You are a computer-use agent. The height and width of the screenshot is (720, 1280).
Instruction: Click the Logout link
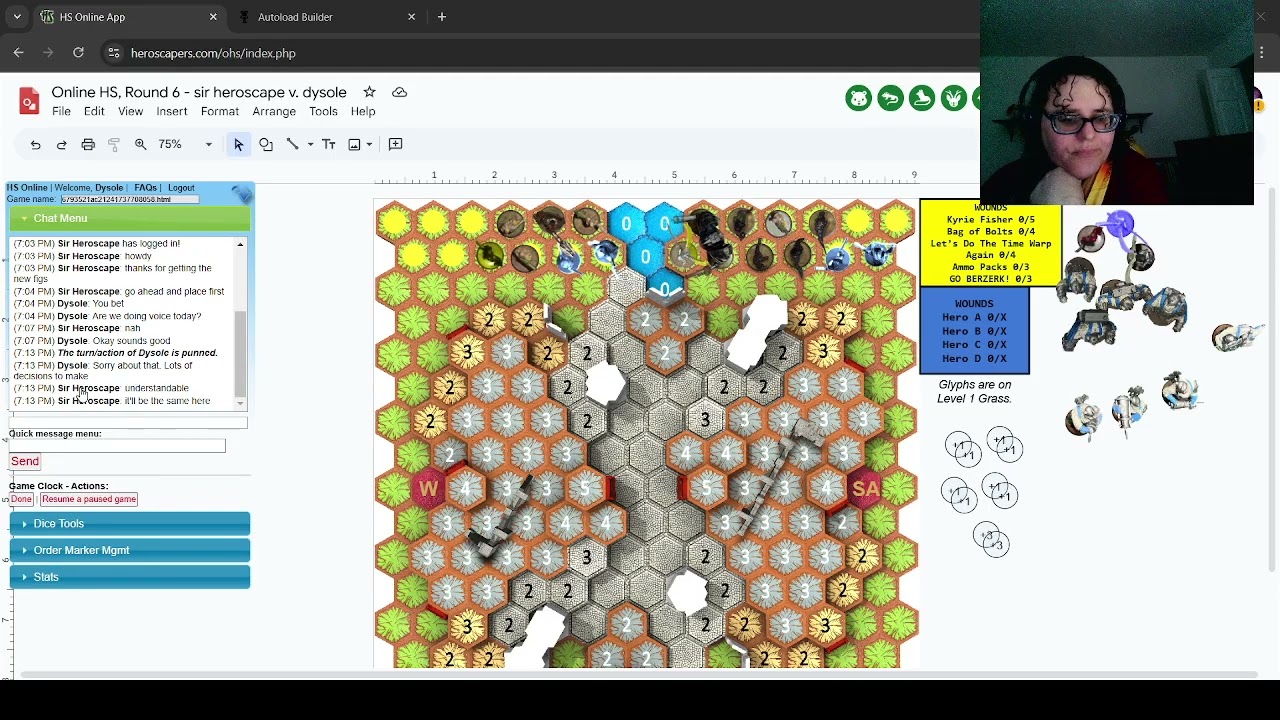[x=181, y=188]
